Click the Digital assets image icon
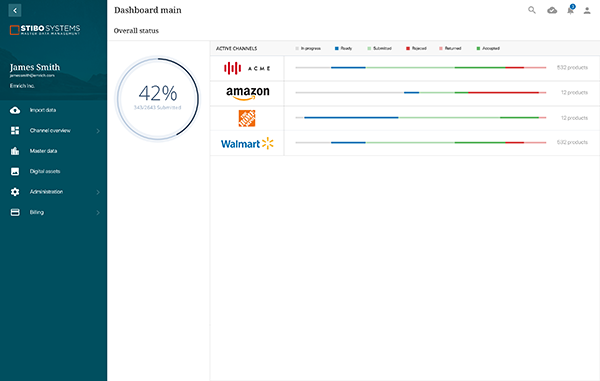 (x=15, y=171)
